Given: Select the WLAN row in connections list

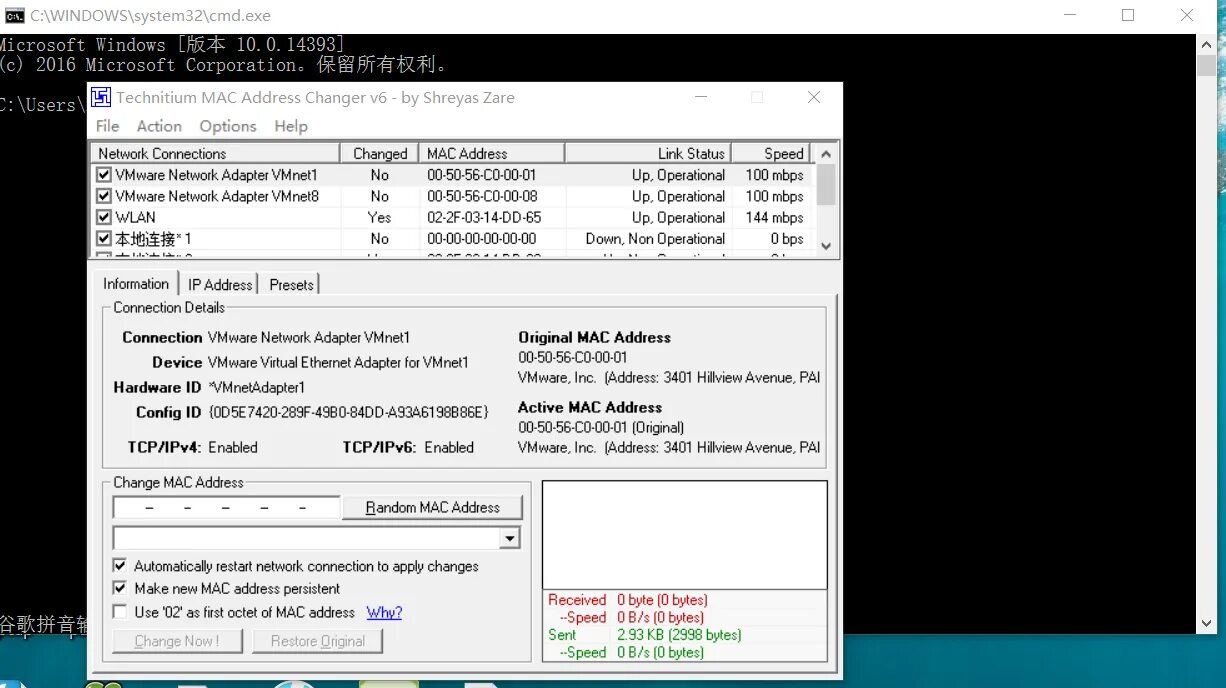Looking at the screenshot, I should click(x=452, y=217).
